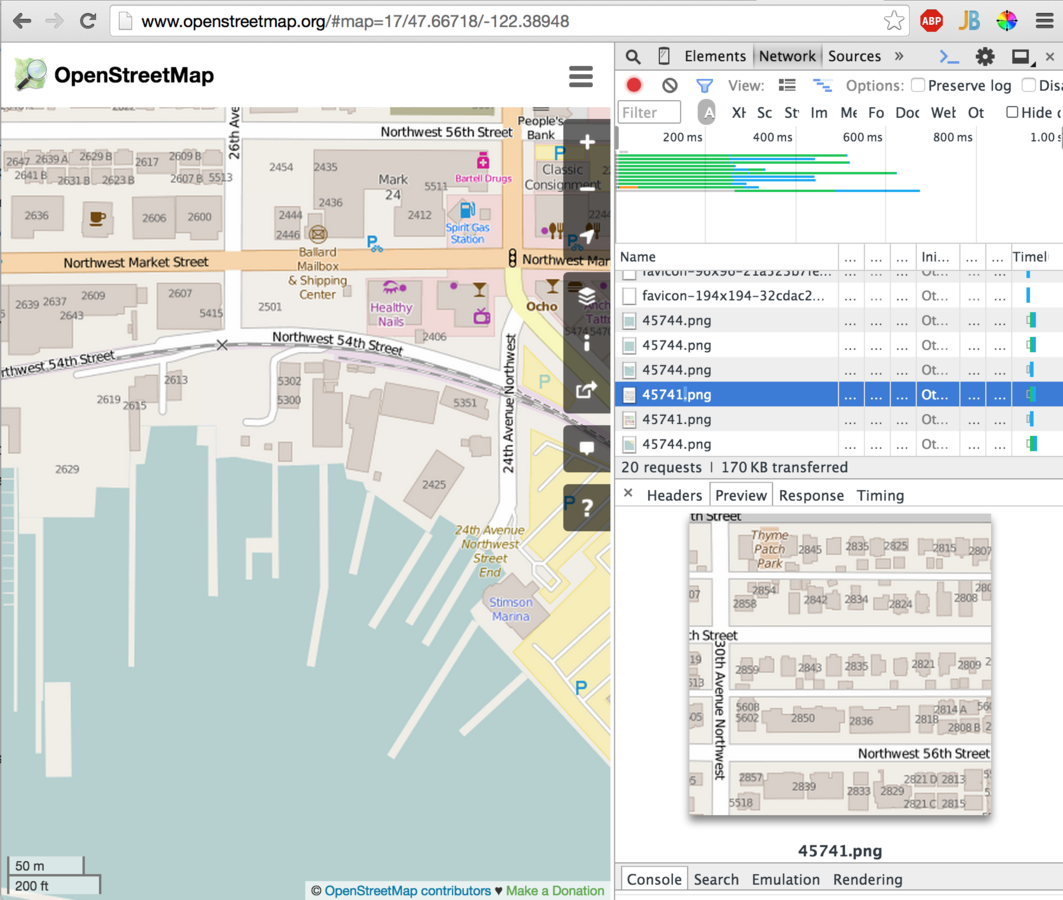The height and width of the screenshot is (900, 1063).
Task: Open the Response tab of request details
Action: click(x=811, y=495)
